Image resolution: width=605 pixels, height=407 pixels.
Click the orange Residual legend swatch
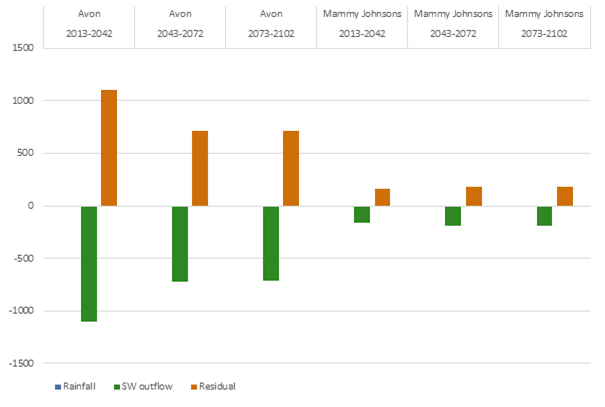(x=193, y=387)
